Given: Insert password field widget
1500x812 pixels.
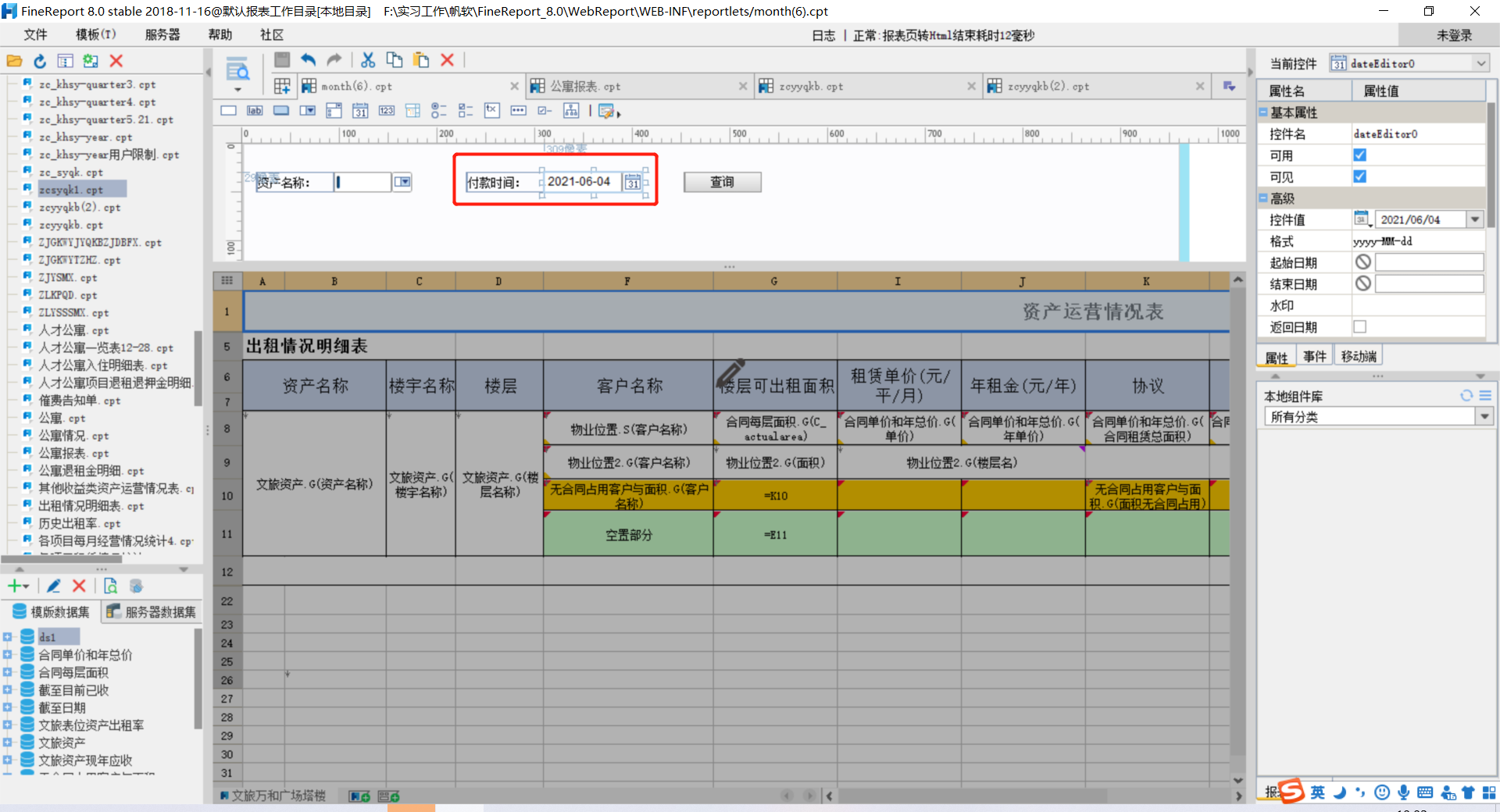Looking at the screenshot, I should pyautogui.click(x=518, y=111).
